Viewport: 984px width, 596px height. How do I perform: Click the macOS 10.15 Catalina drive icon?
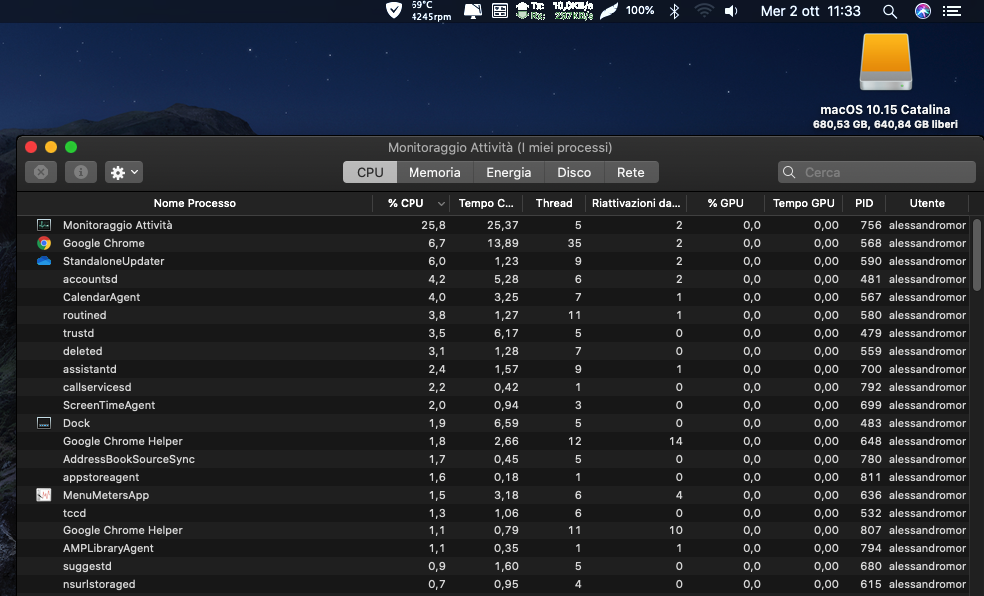pos(885,62)
